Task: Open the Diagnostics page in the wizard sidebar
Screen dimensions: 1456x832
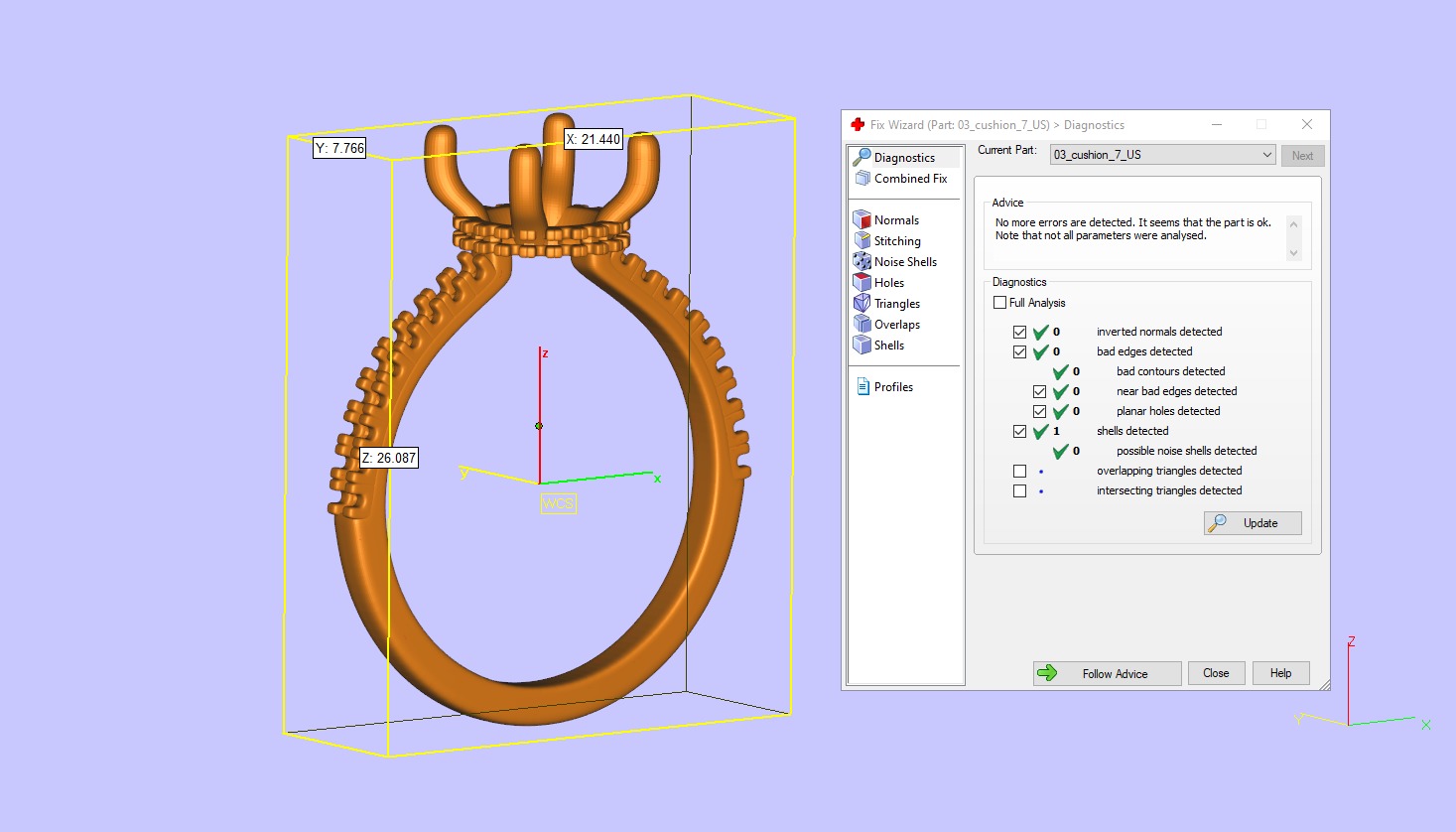Action: [904, 157]
